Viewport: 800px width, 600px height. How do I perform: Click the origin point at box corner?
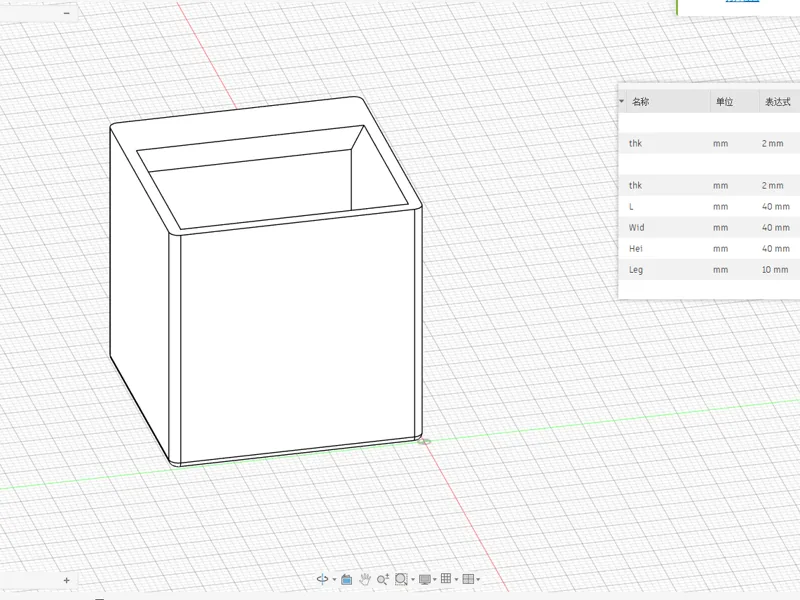point(425,441)
